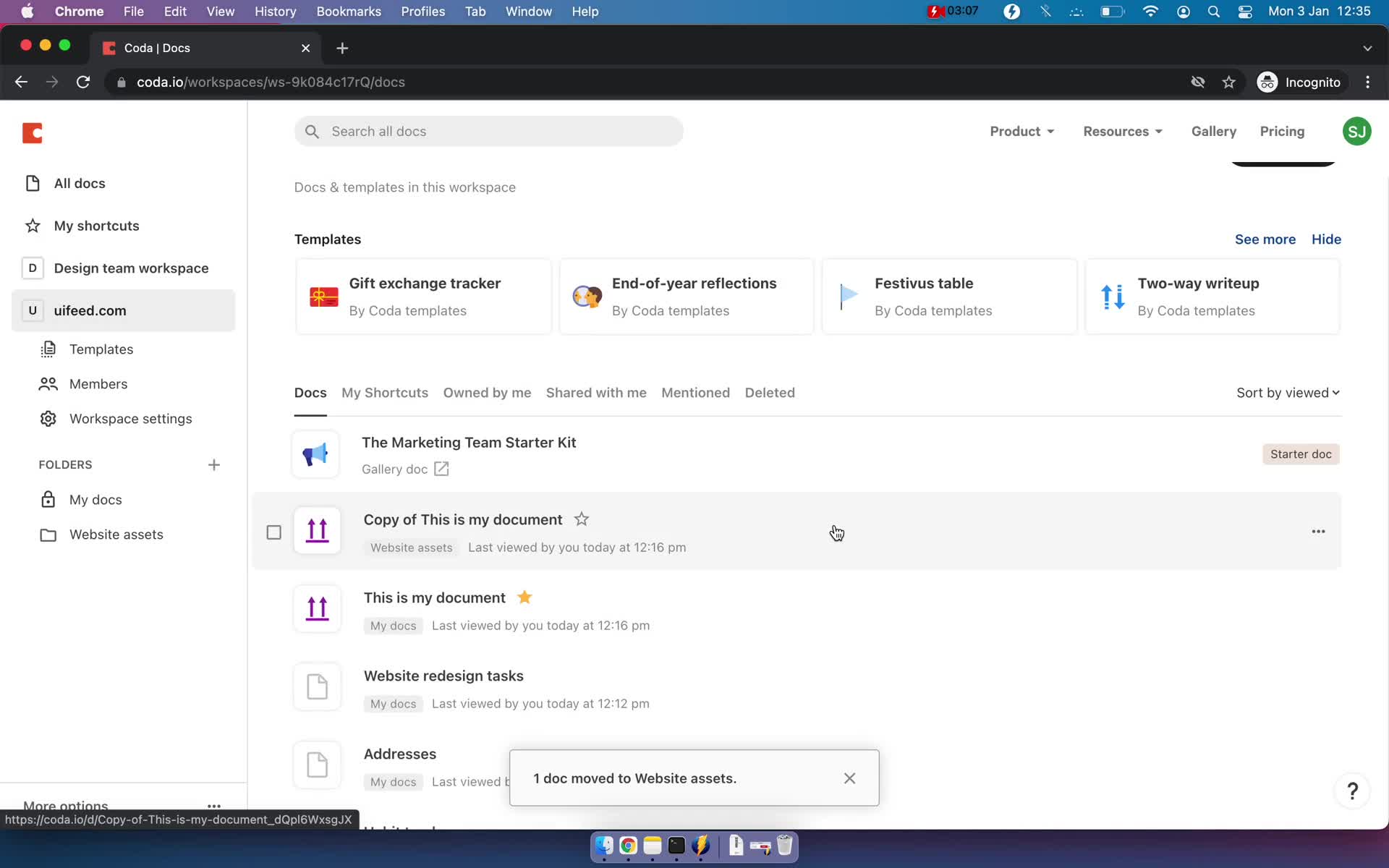
Task: Unstar This is my document
Action: [x=524, y=597]
